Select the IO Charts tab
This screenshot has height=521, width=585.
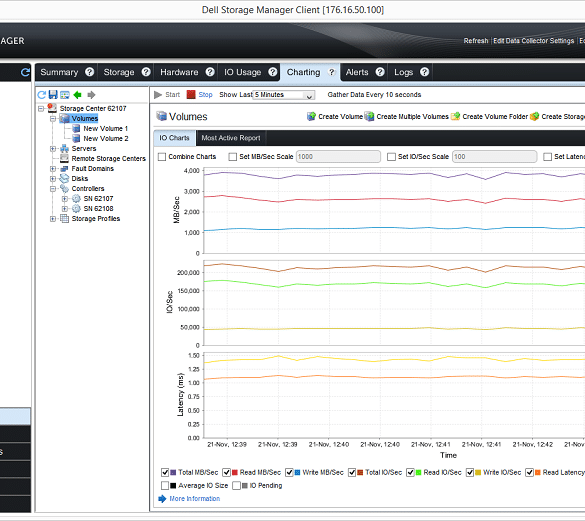(174, 138)
